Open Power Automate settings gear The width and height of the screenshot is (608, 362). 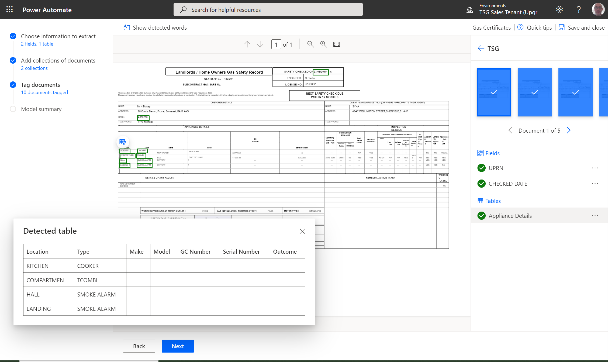coord(559,9)
